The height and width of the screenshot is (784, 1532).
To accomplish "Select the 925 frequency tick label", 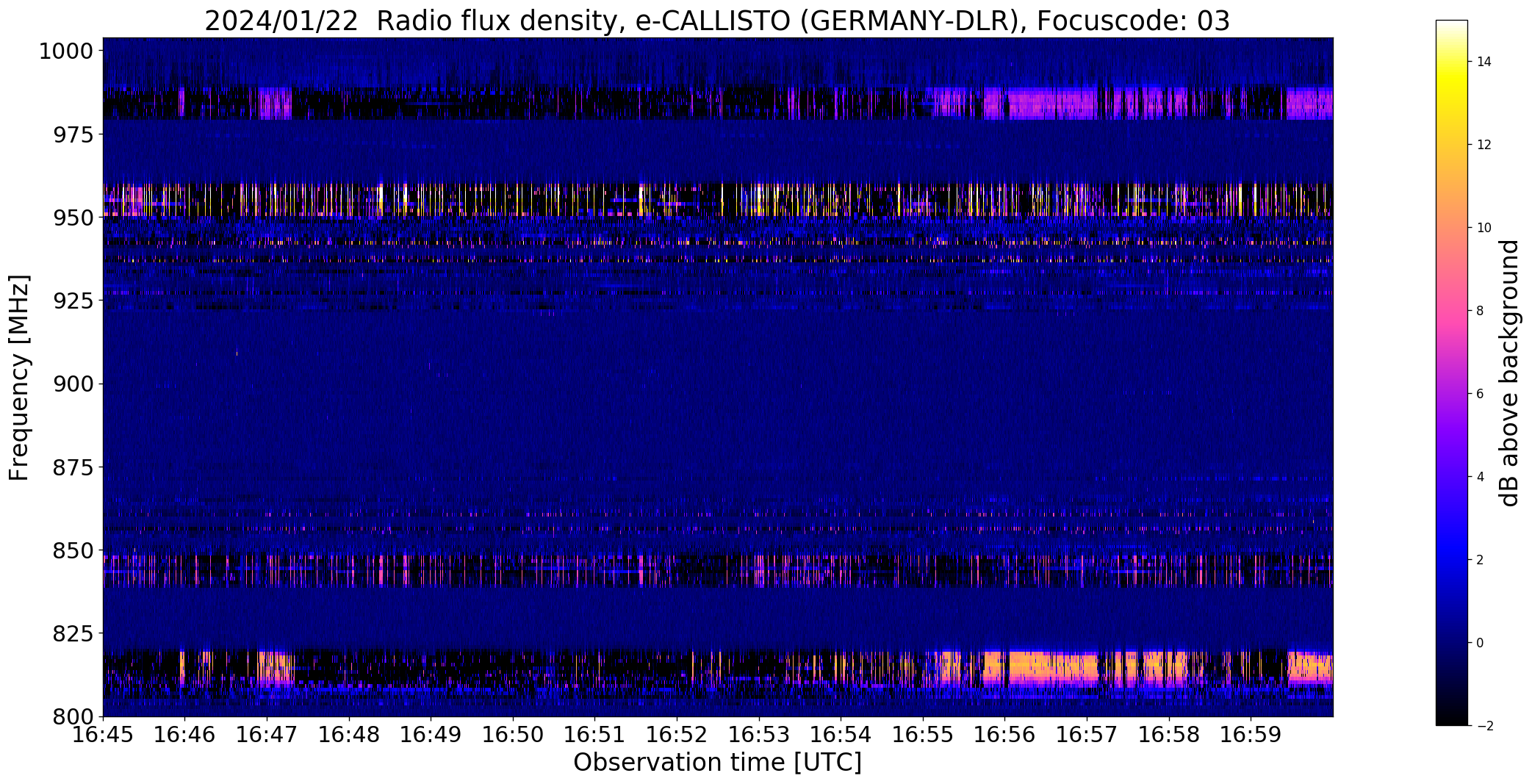I will tap(73, 301).
